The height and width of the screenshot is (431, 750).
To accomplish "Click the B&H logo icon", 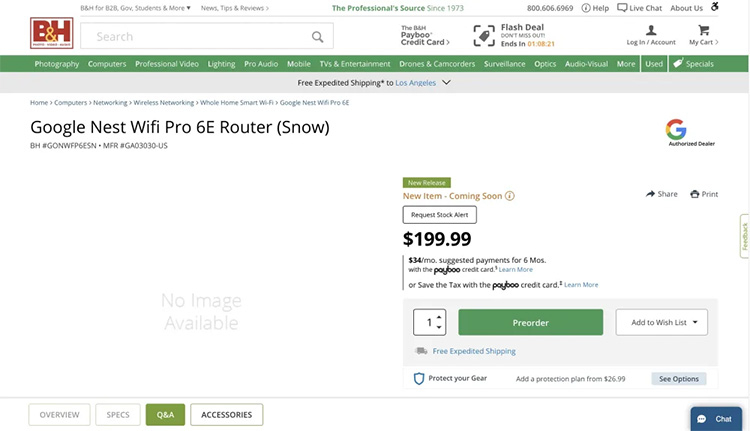I will (x=50, y=36).
